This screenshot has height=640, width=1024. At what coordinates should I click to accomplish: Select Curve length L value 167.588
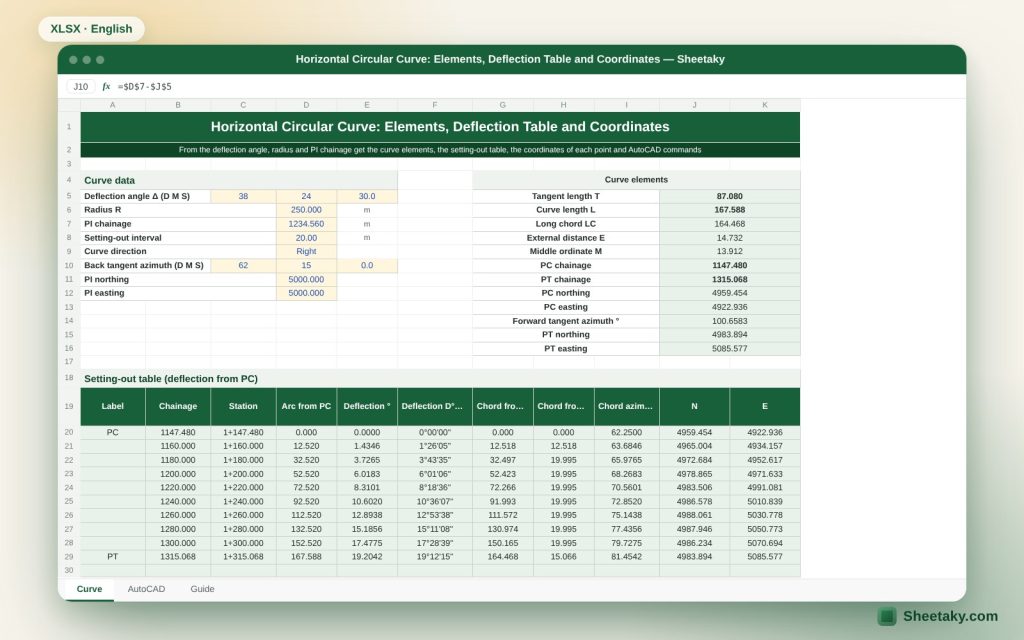tap(729, 210)
